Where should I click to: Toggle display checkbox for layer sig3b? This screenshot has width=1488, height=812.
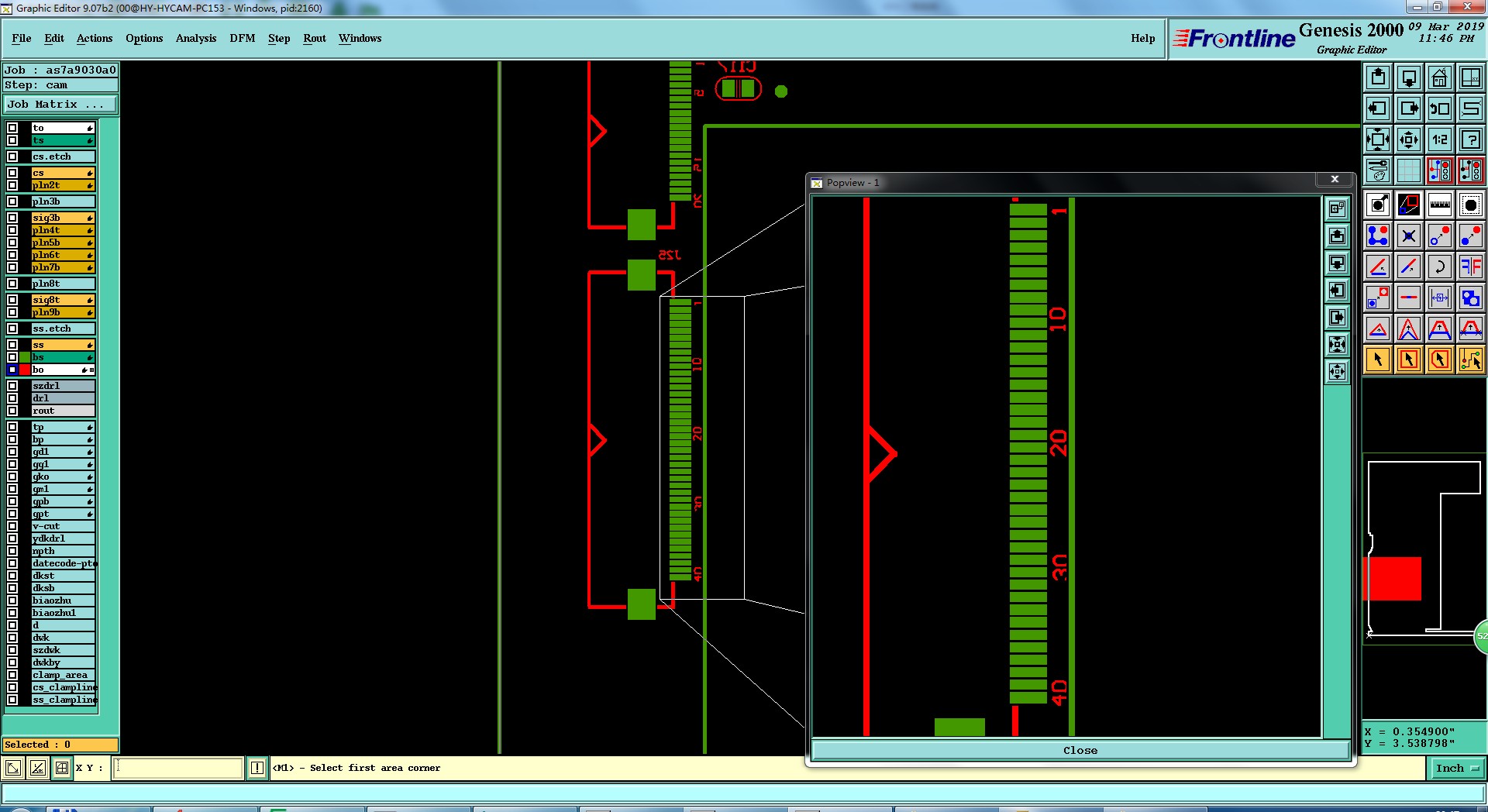point(12,218)
